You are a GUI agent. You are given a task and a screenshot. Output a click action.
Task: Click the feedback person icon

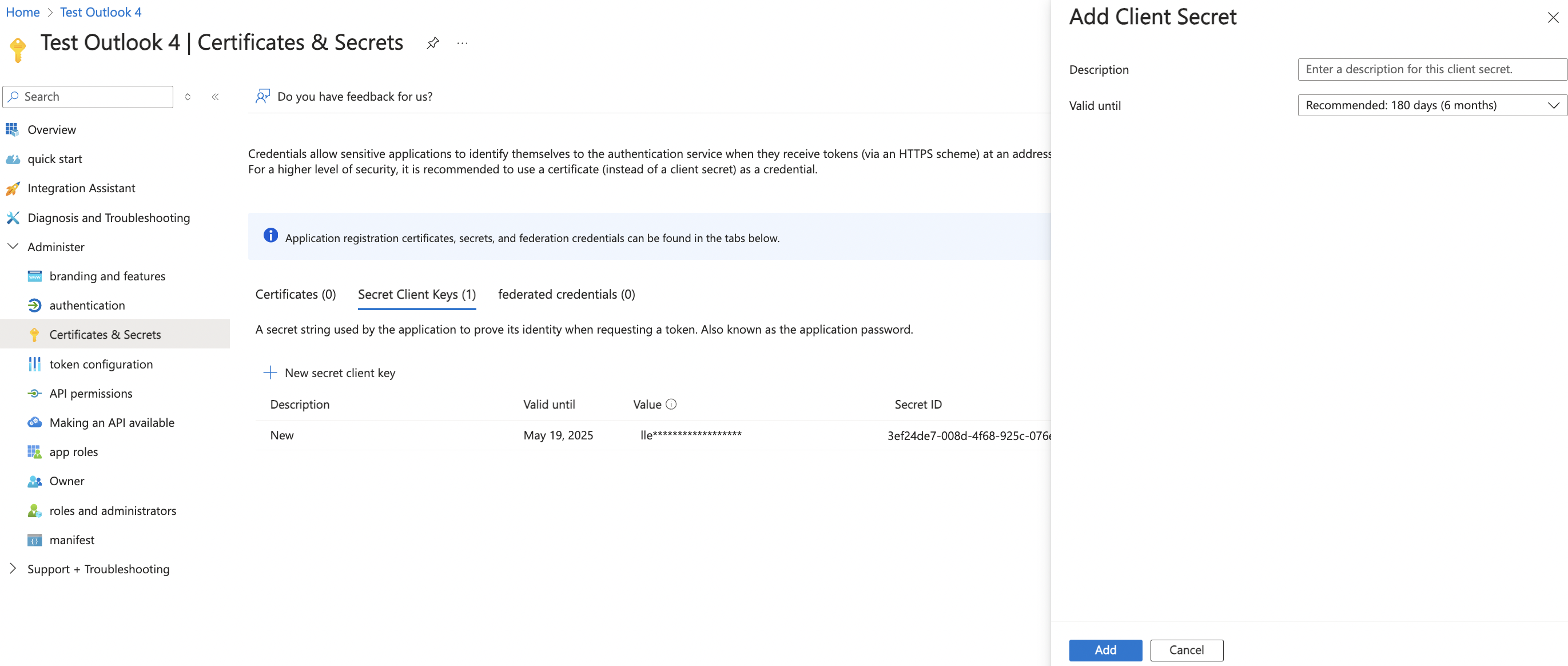click(262, 96)
